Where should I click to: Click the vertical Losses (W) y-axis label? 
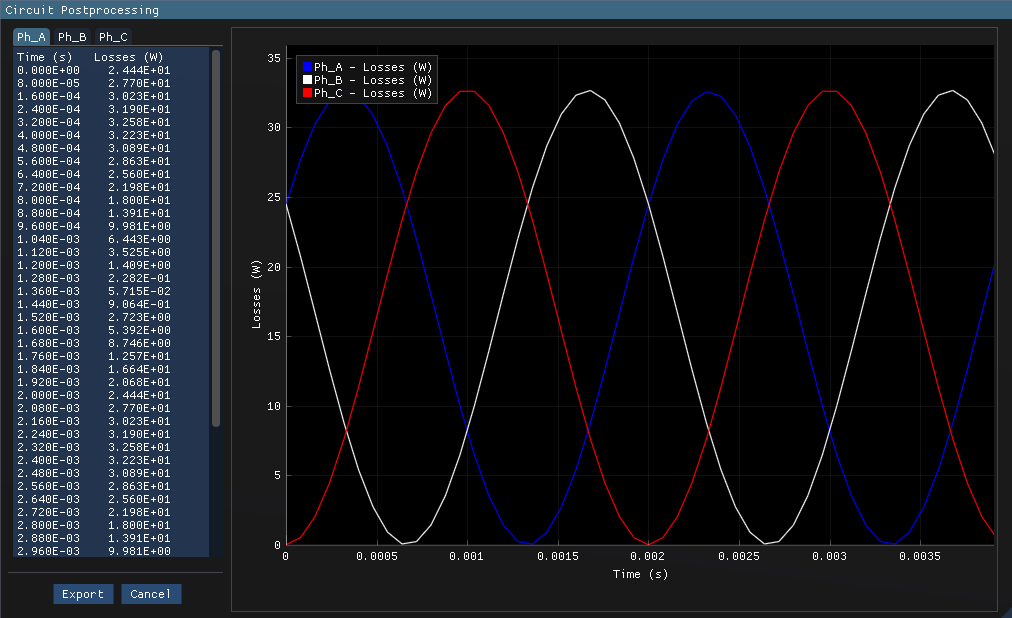[256, 295]
